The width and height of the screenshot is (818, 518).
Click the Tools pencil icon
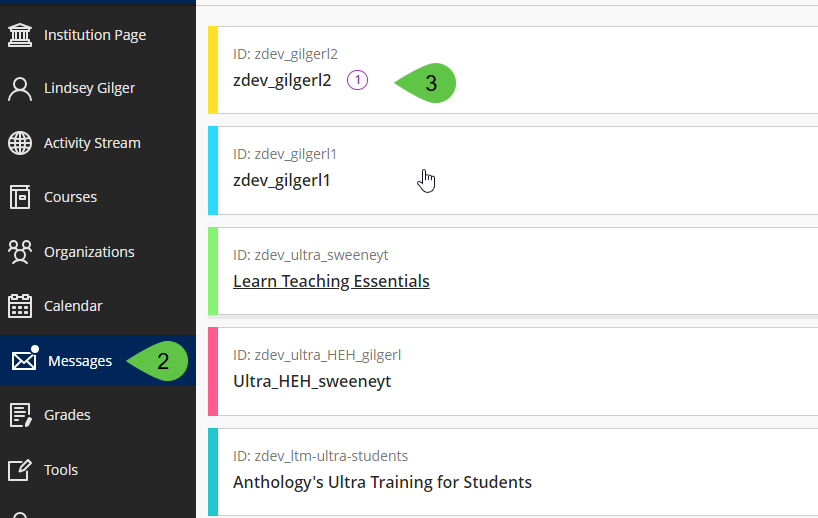(20, 469)
